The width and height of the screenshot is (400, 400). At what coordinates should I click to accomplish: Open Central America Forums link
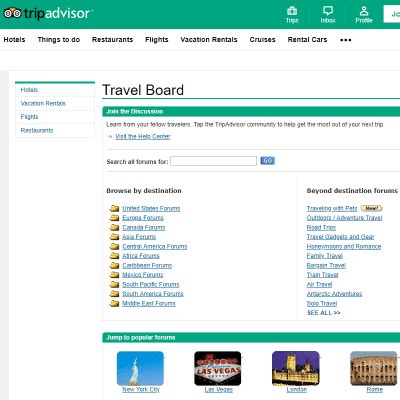click(154, 246)
